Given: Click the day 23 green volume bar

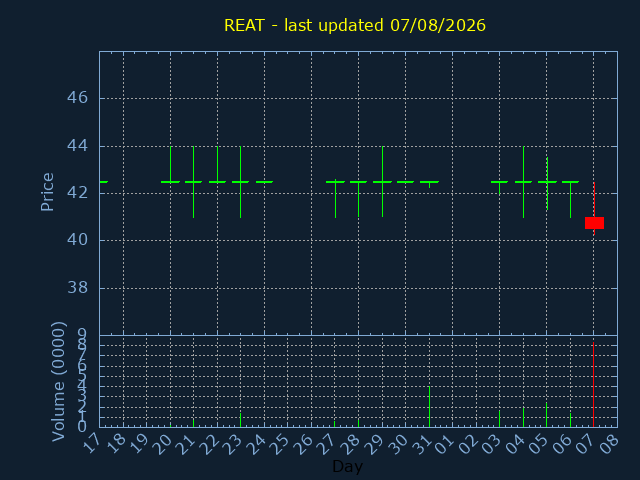Looking at the screenshot, I should (x=240, y=420).
